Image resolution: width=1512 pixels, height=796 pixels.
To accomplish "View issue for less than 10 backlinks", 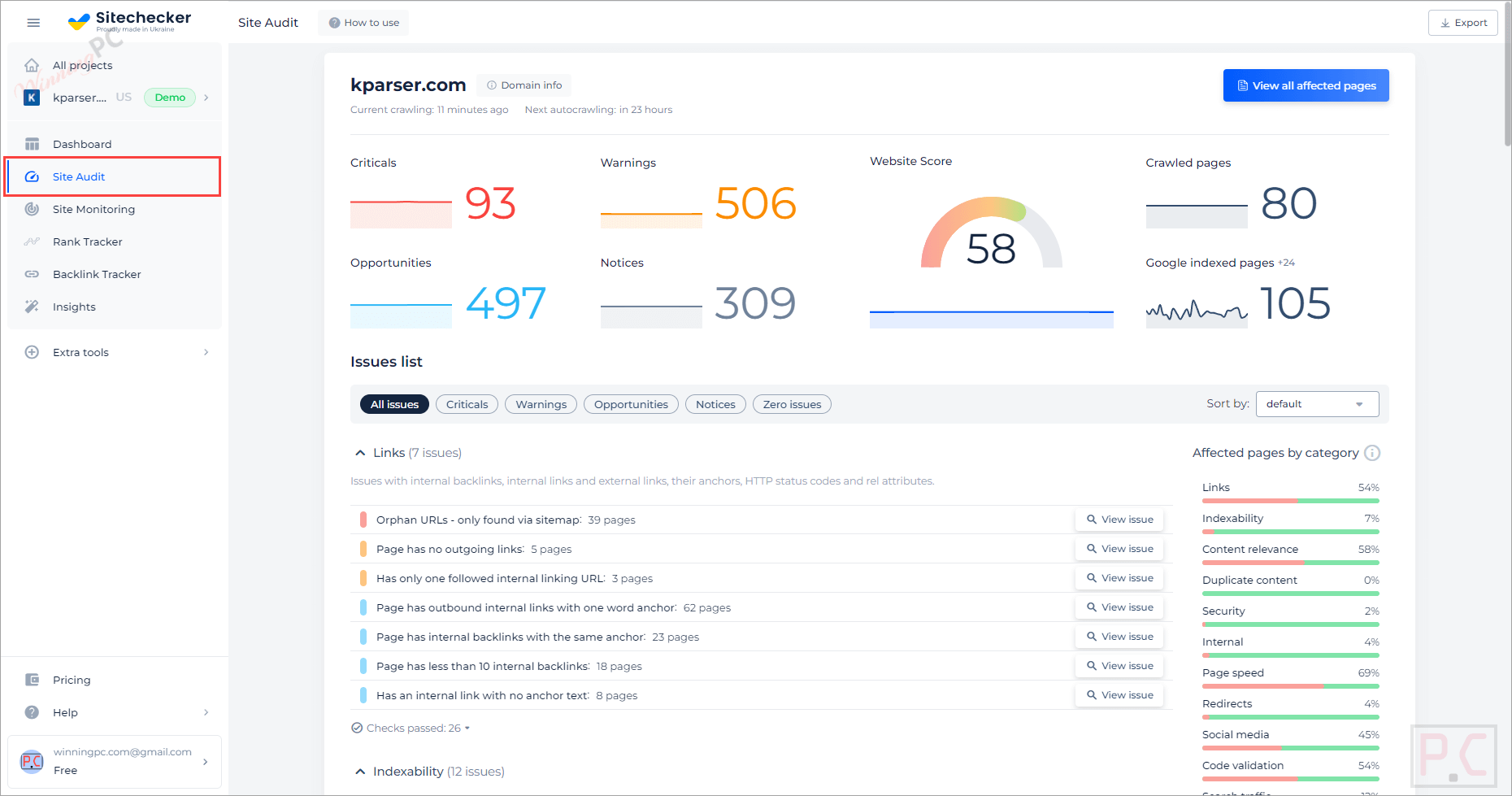I will [x=1119, y=666].
